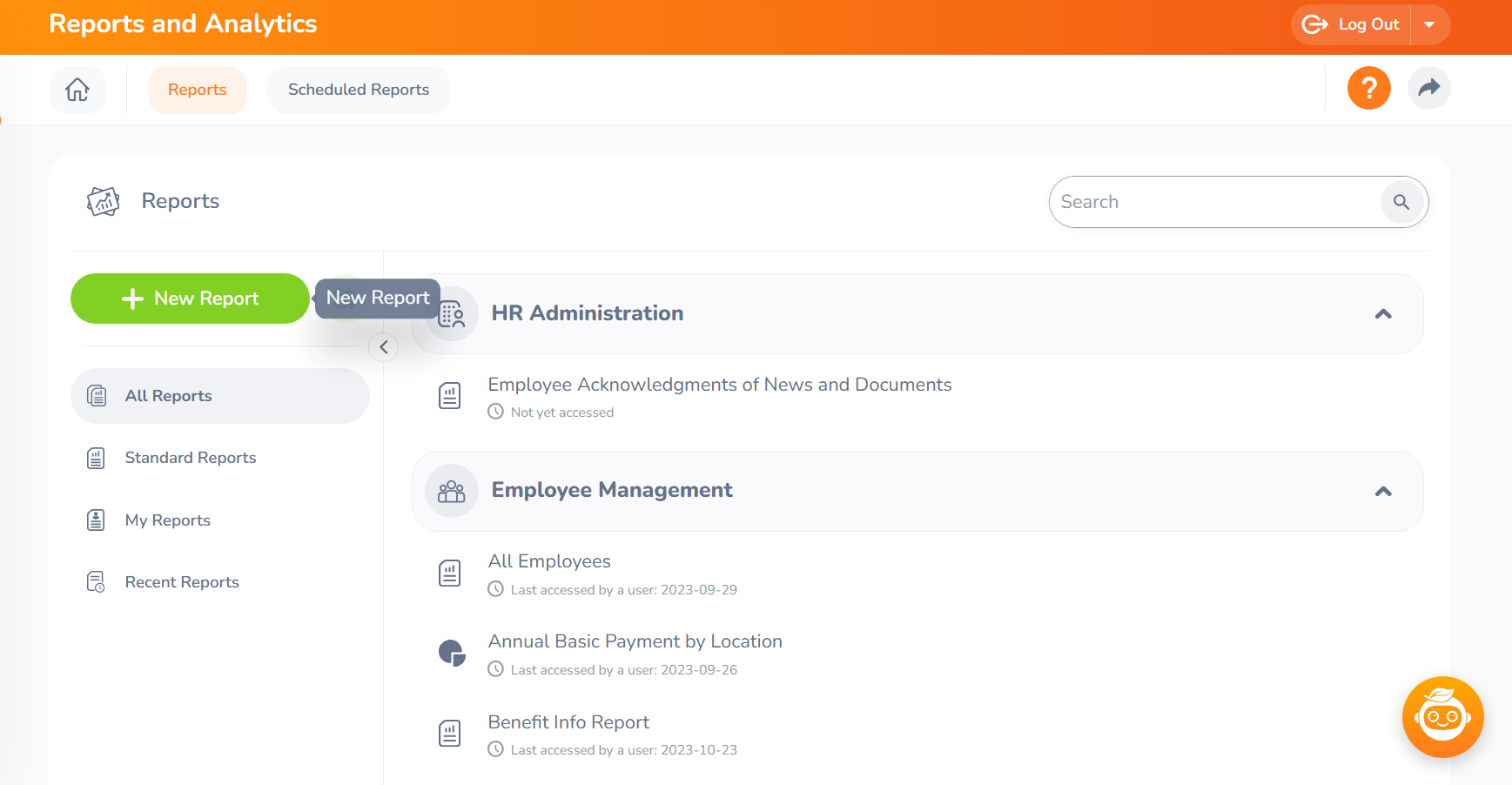The height and width of the screenshot is (785, 1512).
Task: Click the Annual Basic Payment pie chart icon
Action: click(x=451, y=653)
